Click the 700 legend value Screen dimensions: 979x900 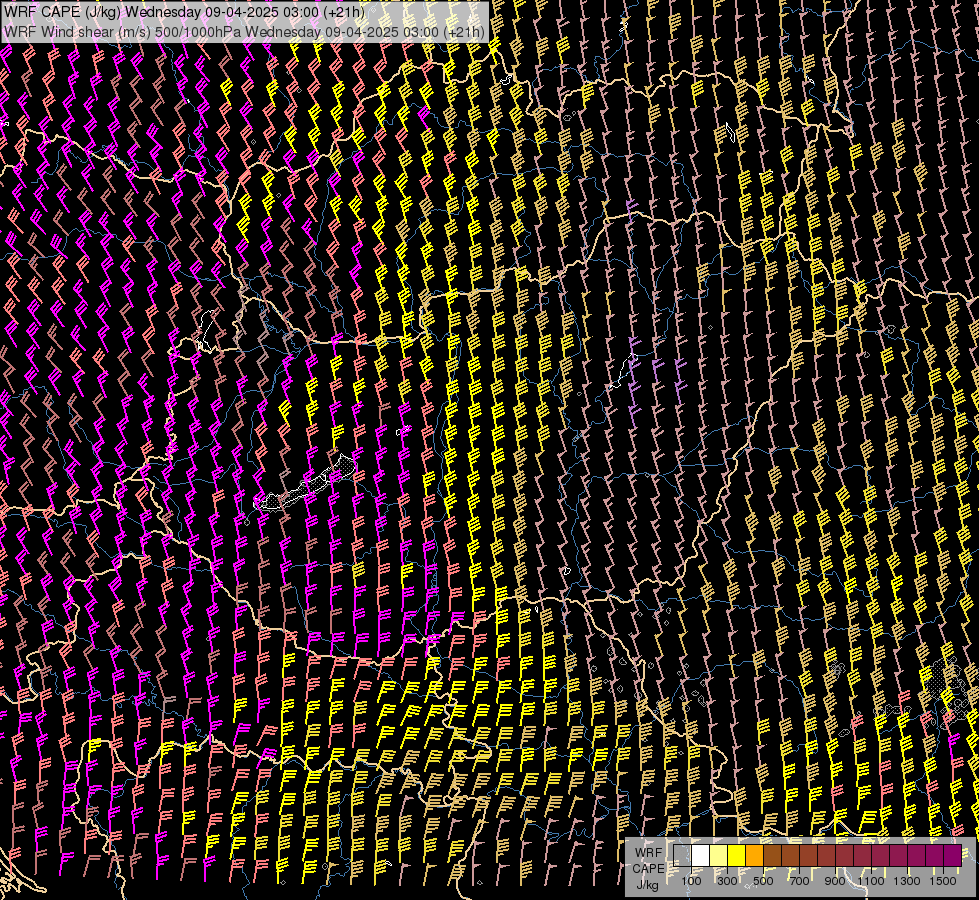point(800,881)
